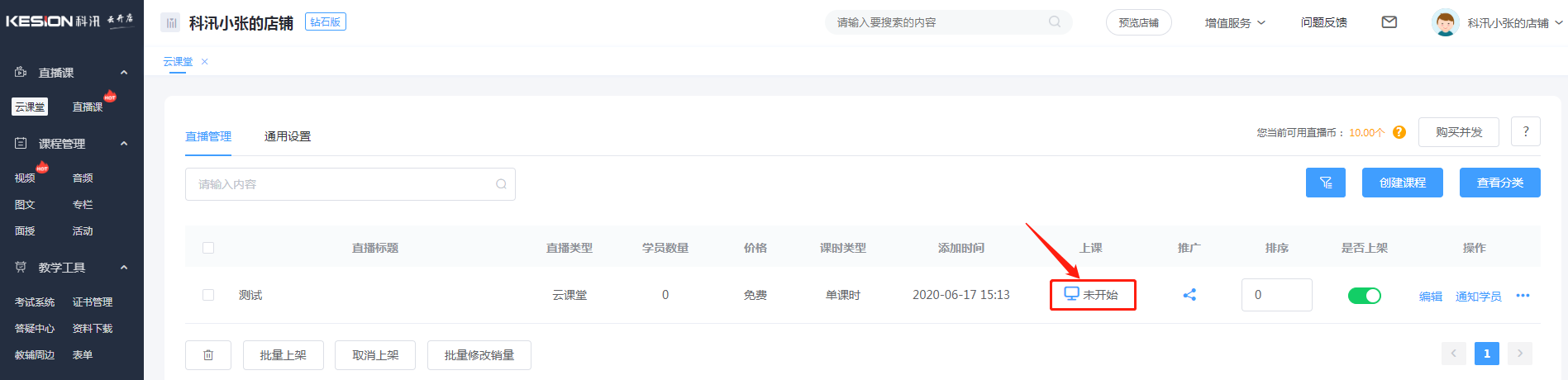Click the 问题反馈 link
1568x380 pixels.
tap(1324, 23)
